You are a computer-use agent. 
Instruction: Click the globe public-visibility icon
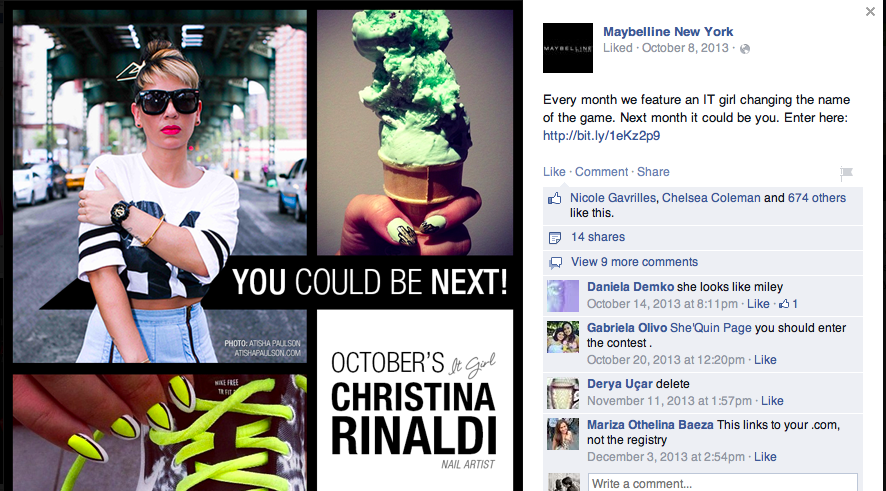pyautogui.click(x=745, y=49)
